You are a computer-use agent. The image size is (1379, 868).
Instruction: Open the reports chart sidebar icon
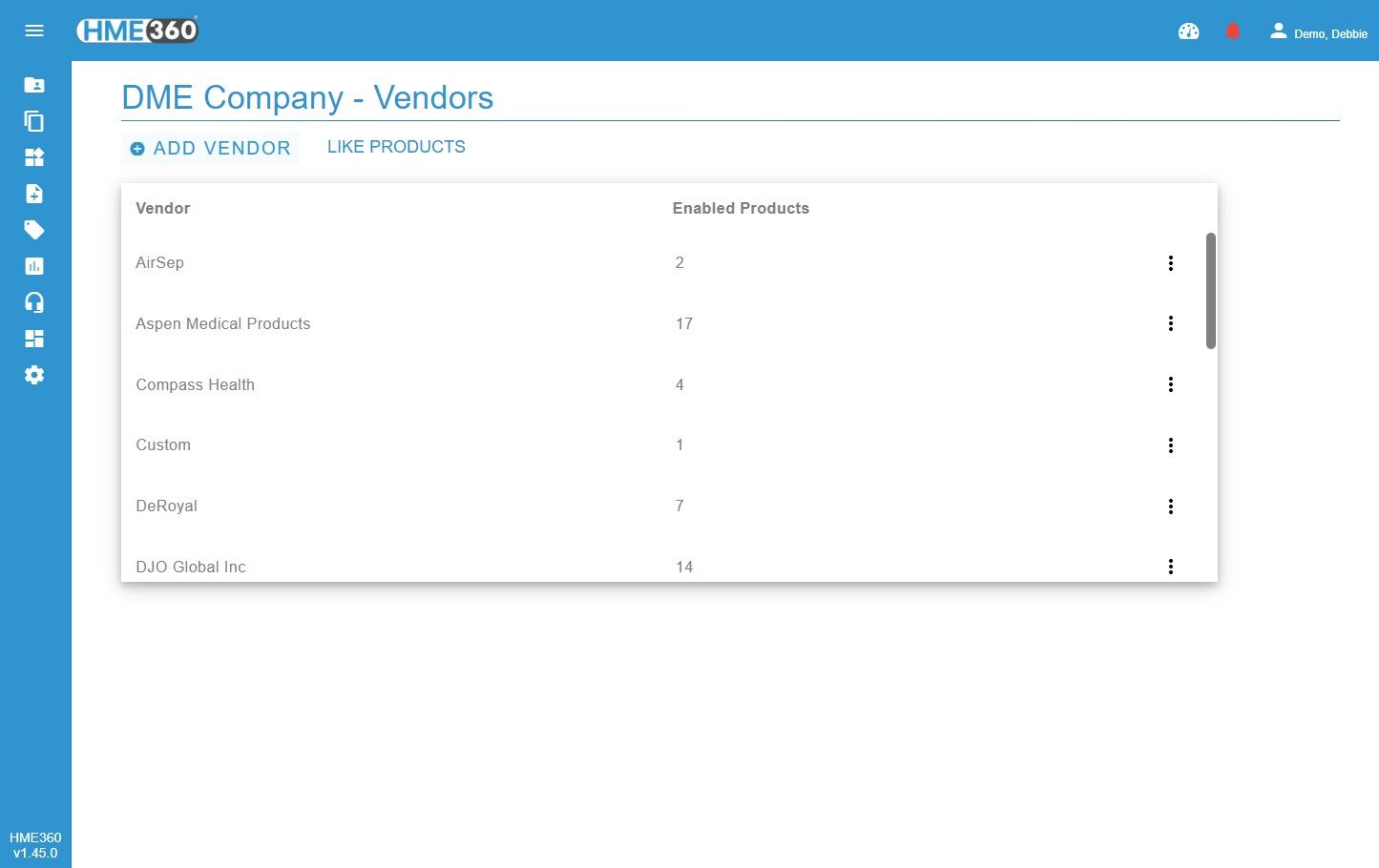[x=34, y=266]
